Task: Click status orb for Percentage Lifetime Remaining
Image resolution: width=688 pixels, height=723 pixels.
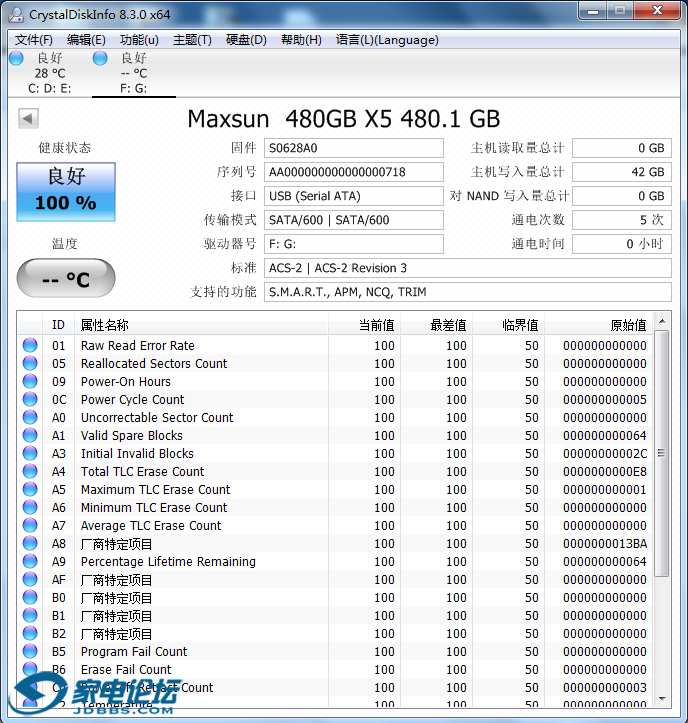Action: [30, 561]
